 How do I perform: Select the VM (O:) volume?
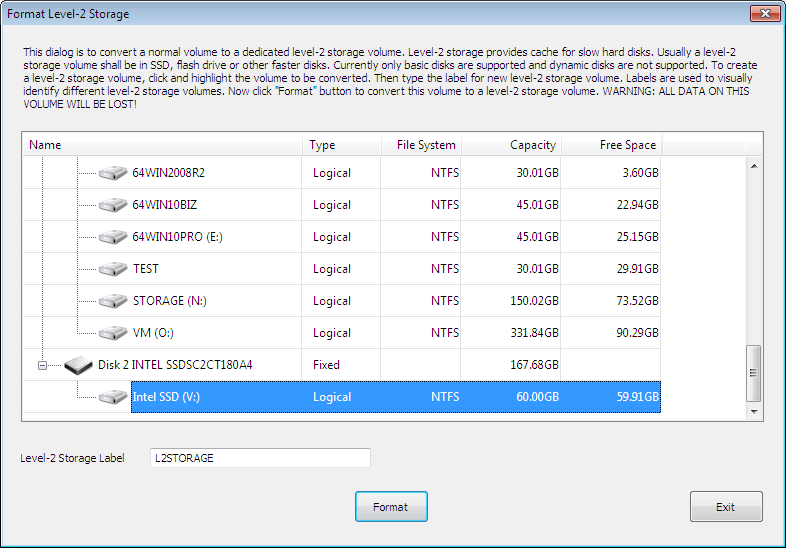click(x=153, y=333)
